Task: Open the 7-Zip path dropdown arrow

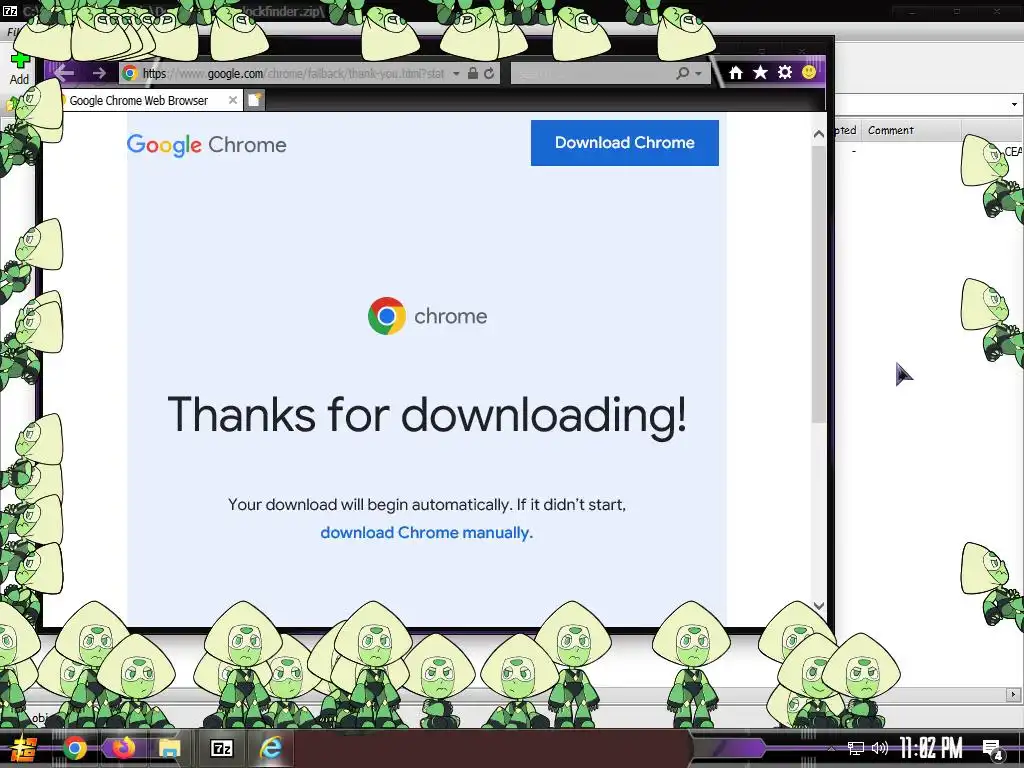Action: pos(1014,104)
